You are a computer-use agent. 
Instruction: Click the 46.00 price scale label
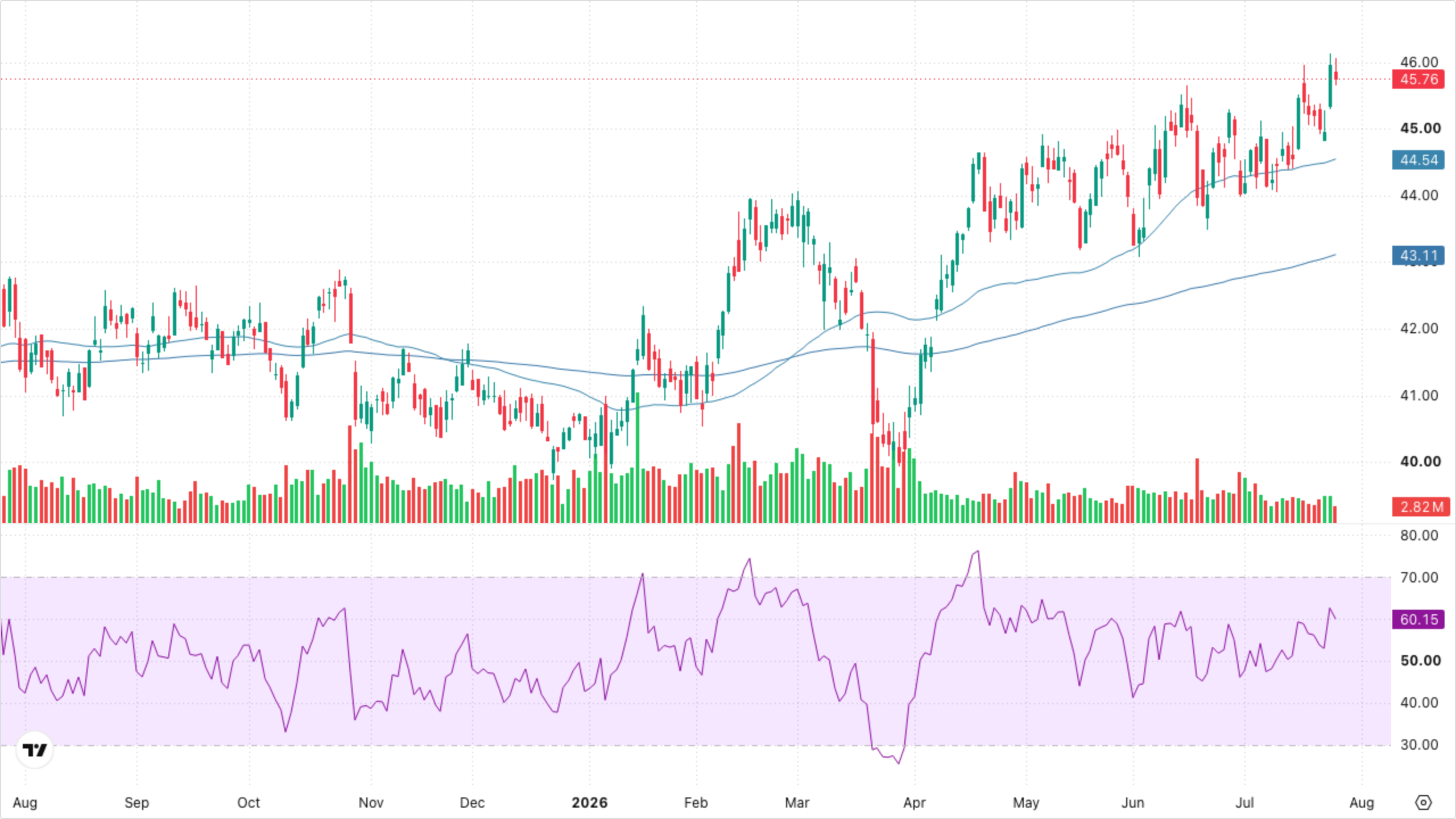[1418, 62]
